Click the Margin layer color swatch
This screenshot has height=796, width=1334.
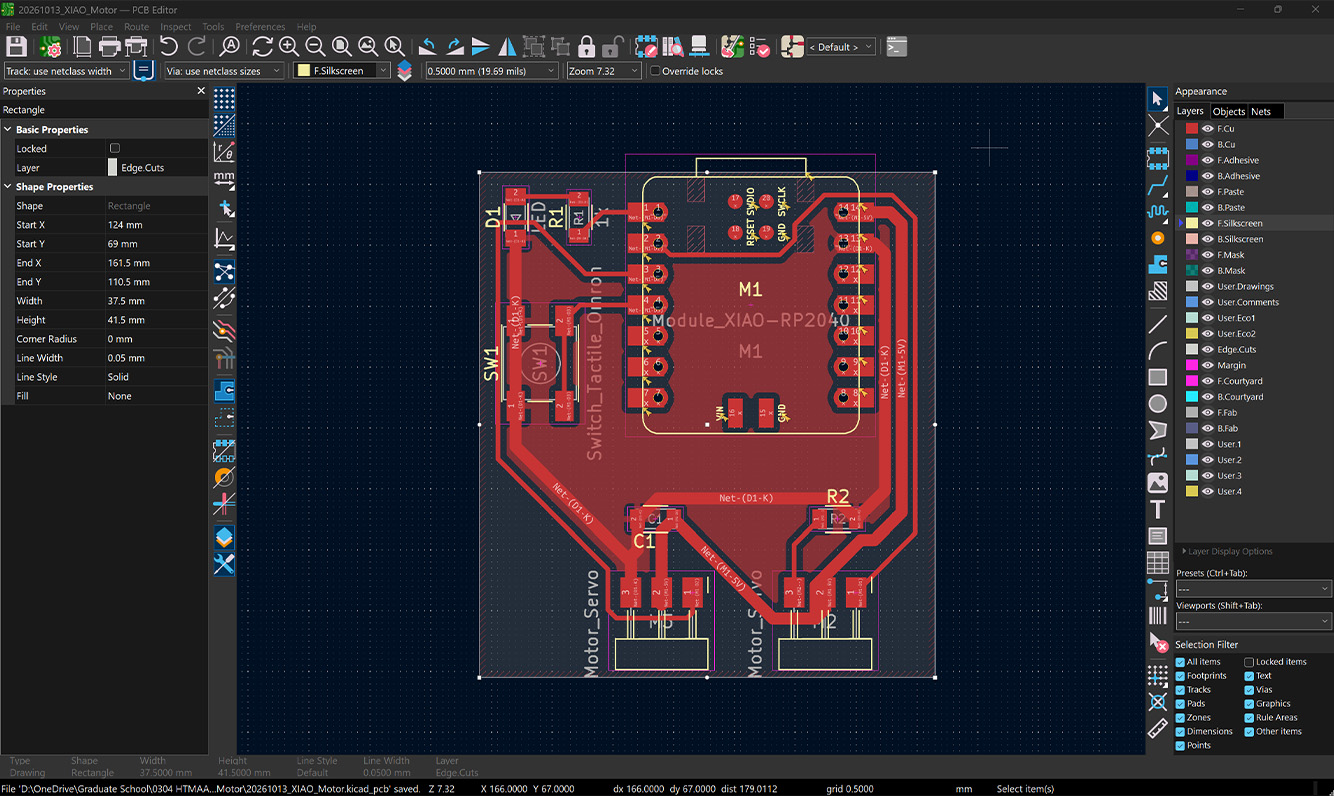tap(1191, 366)
